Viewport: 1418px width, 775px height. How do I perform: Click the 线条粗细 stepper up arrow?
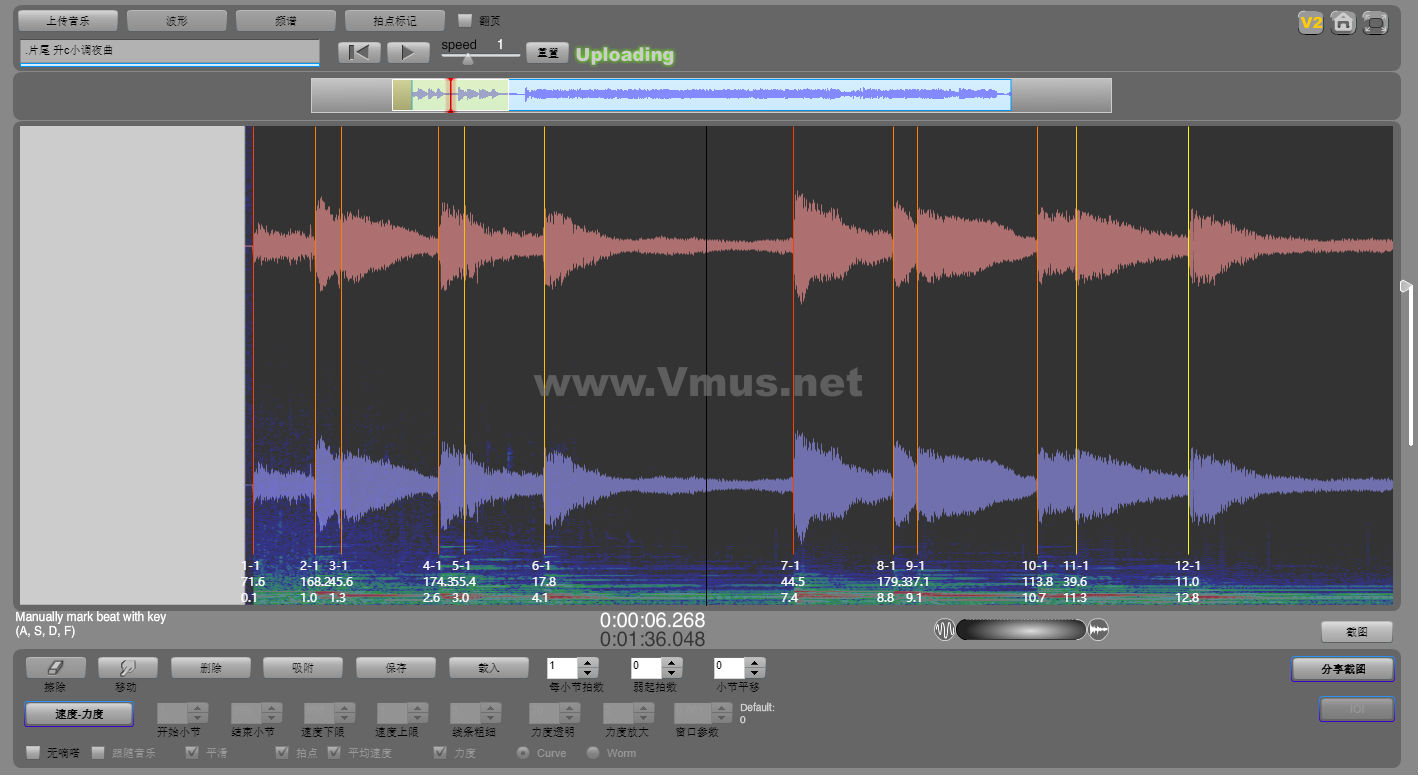point(490,708)
